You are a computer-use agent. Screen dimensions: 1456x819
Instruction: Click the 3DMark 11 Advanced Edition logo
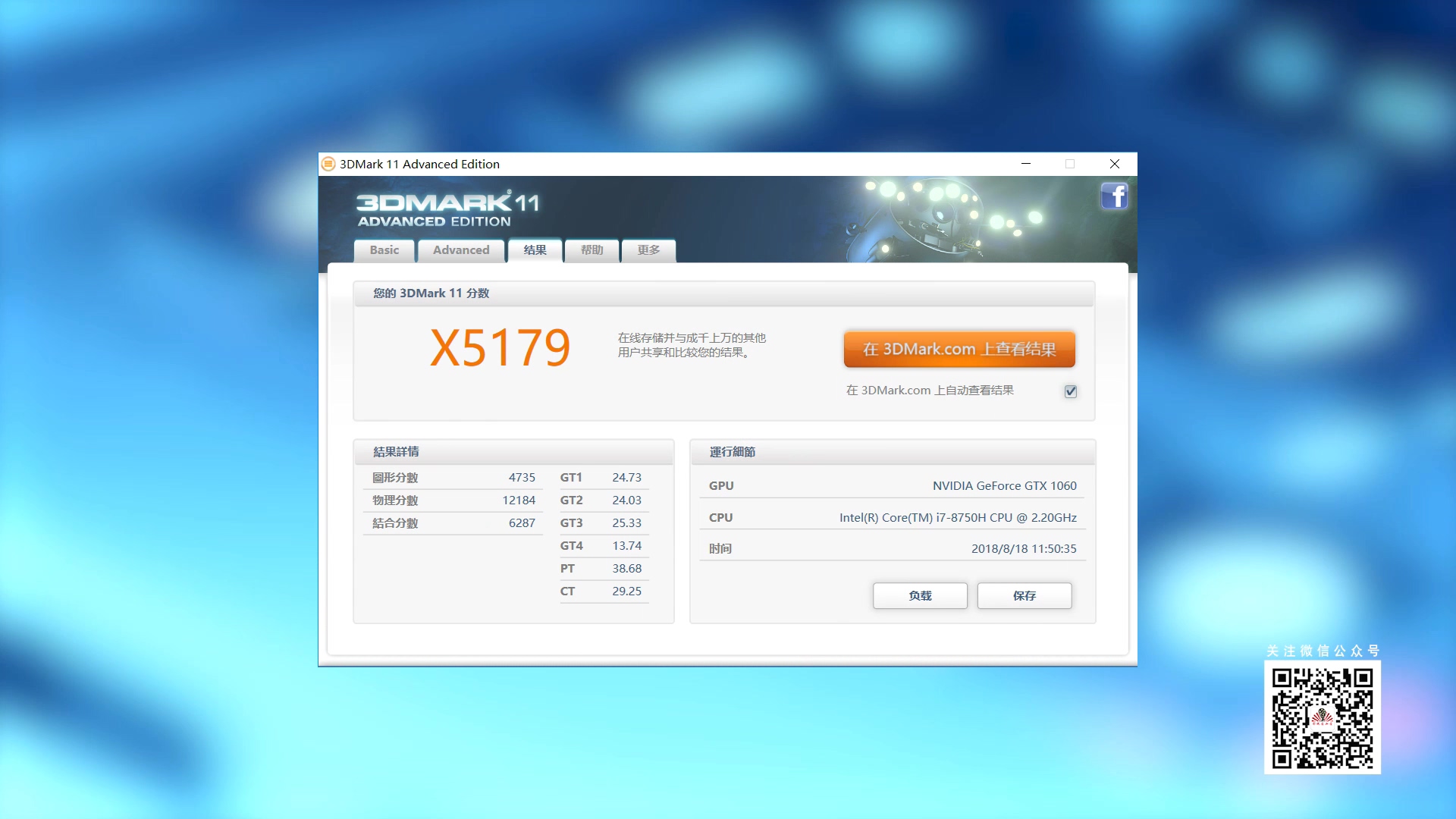pos(447,209)
